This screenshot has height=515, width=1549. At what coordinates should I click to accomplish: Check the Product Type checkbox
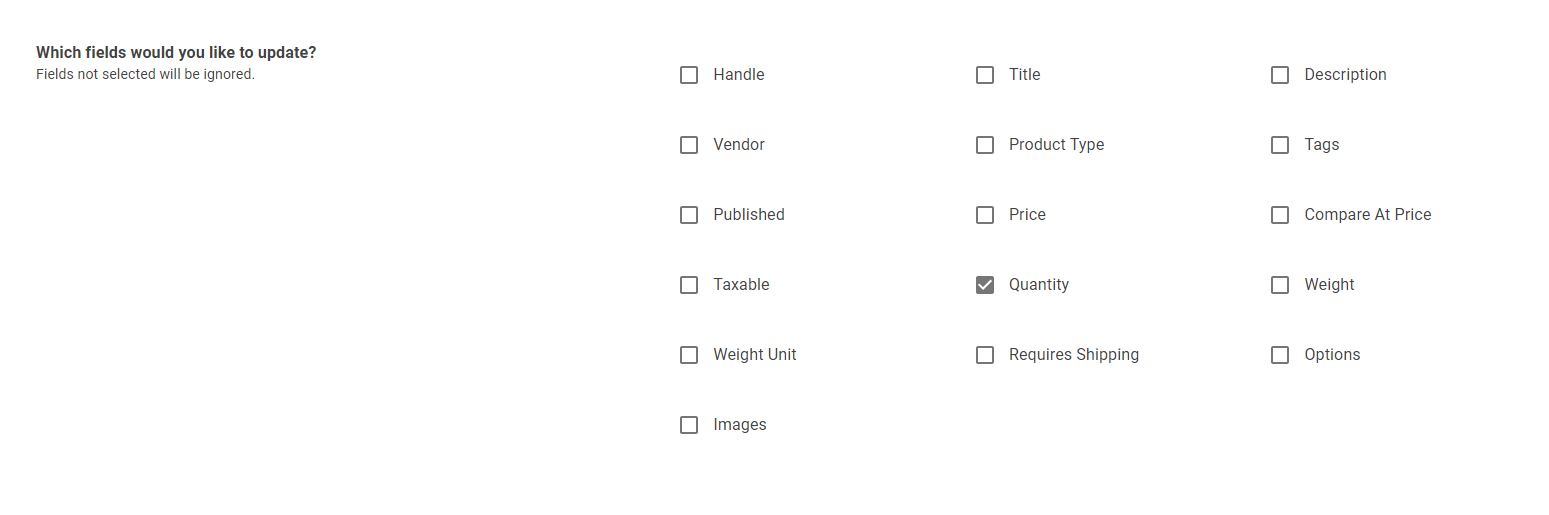tap(985, 145)
